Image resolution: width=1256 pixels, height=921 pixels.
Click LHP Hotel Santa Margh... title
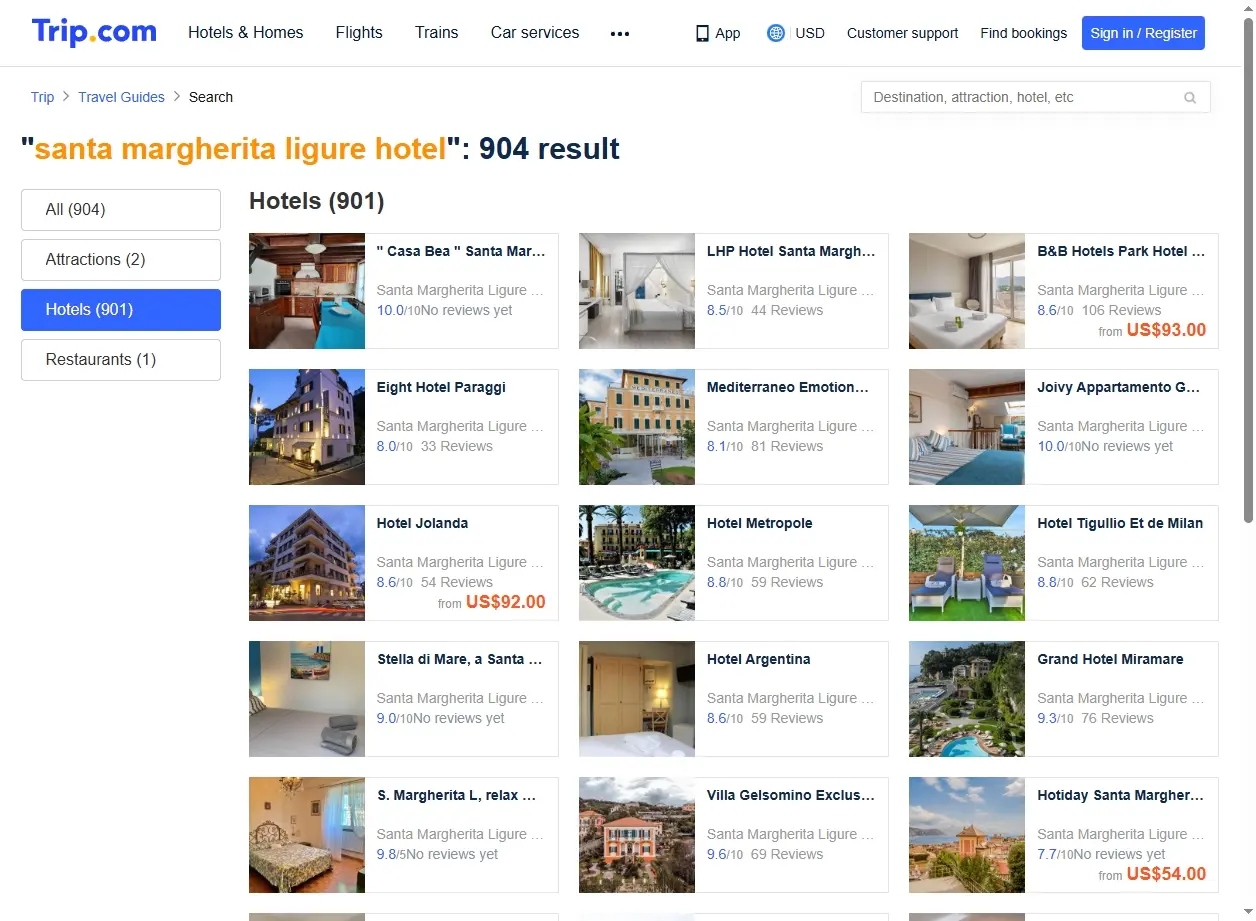coord(791,251)
